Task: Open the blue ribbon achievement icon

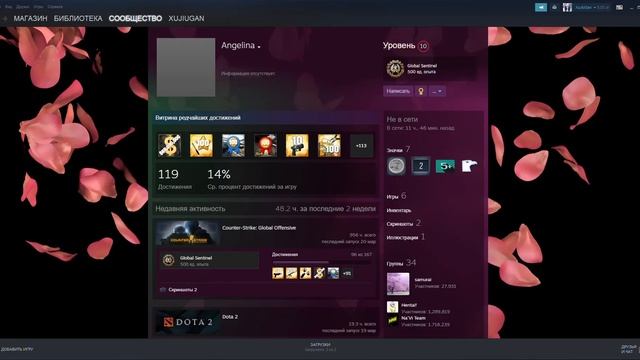Action: click(x=233, y=146)
